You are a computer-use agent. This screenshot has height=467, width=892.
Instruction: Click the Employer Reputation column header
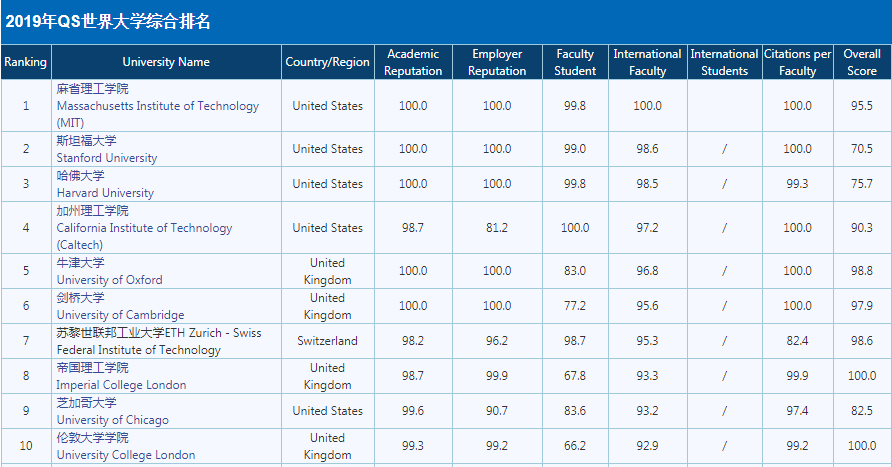(497, 62)
